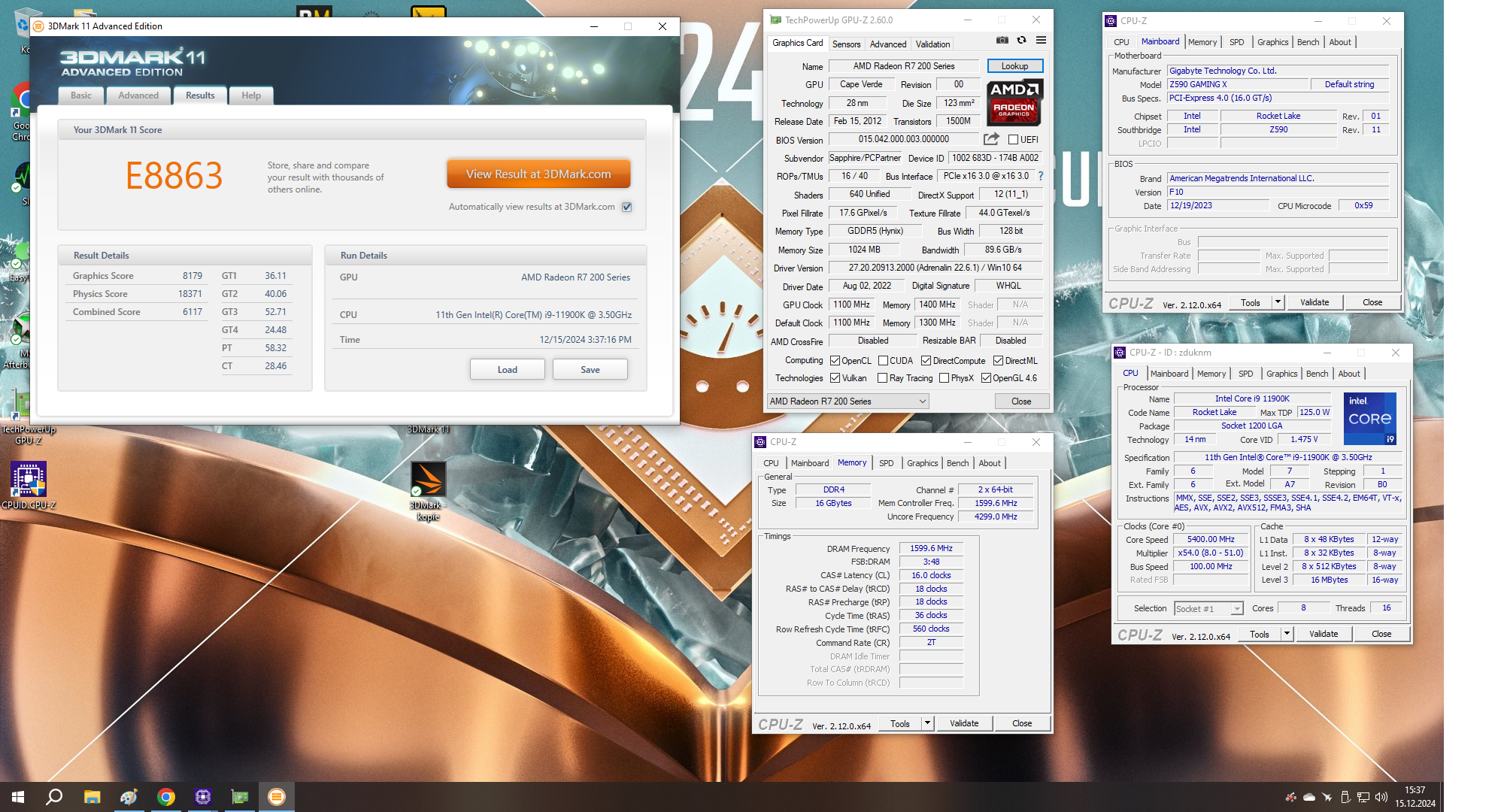1504x812 pixels.
Task: Open the Socket #1 selection dropdown
Action: pyautogui.click(x=1208, y=608)
